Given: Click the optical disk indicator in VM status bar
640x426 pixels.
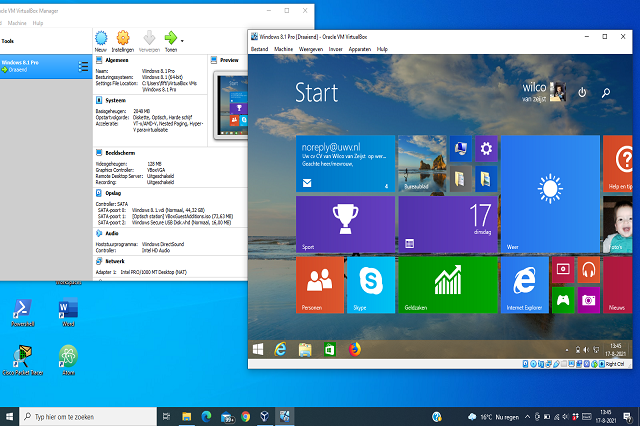Looking at the screenshot, I should point(533,364).
